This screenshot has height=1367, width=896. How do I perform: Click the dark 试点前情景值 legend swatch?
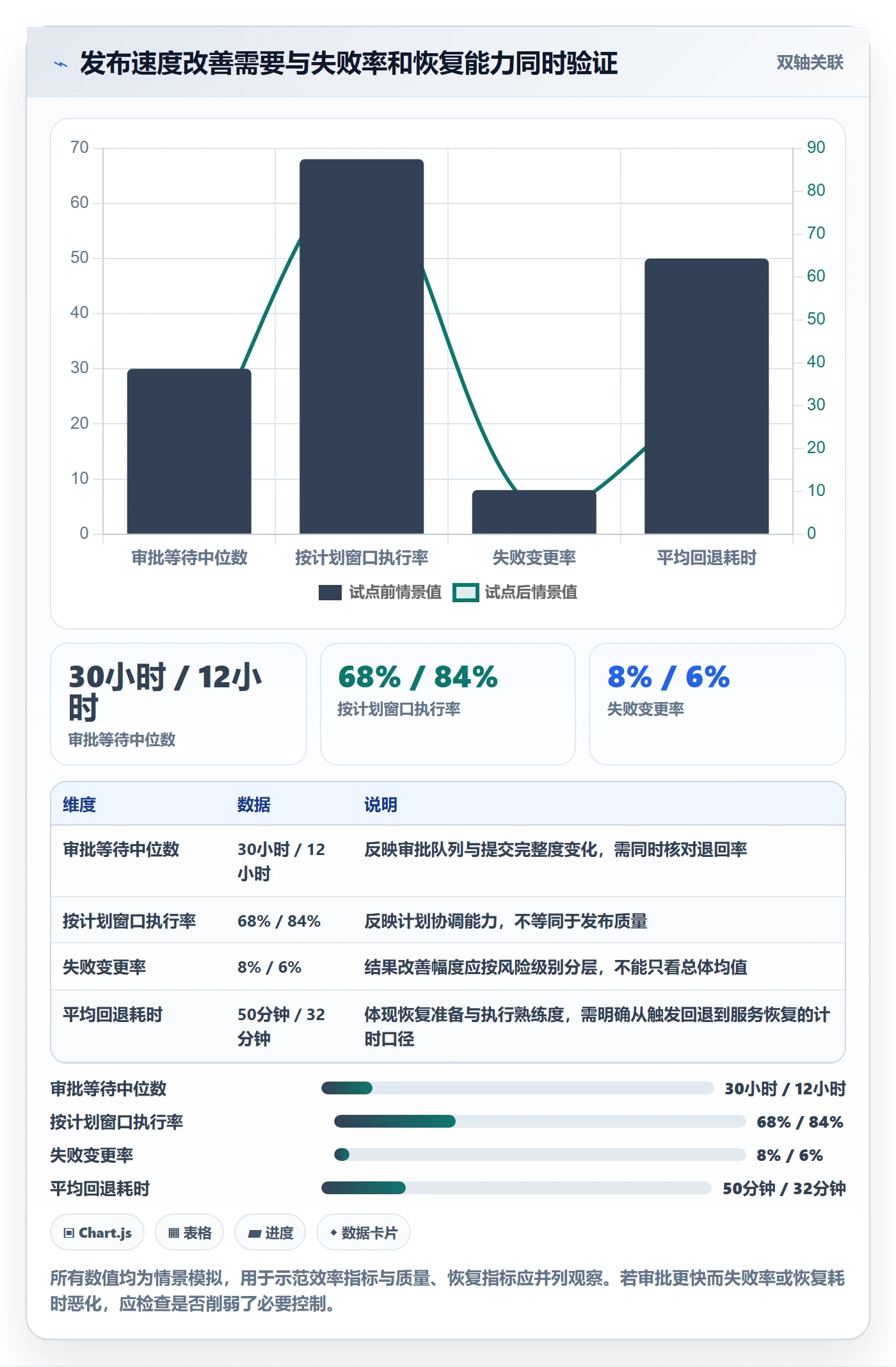tap(330, 593)
